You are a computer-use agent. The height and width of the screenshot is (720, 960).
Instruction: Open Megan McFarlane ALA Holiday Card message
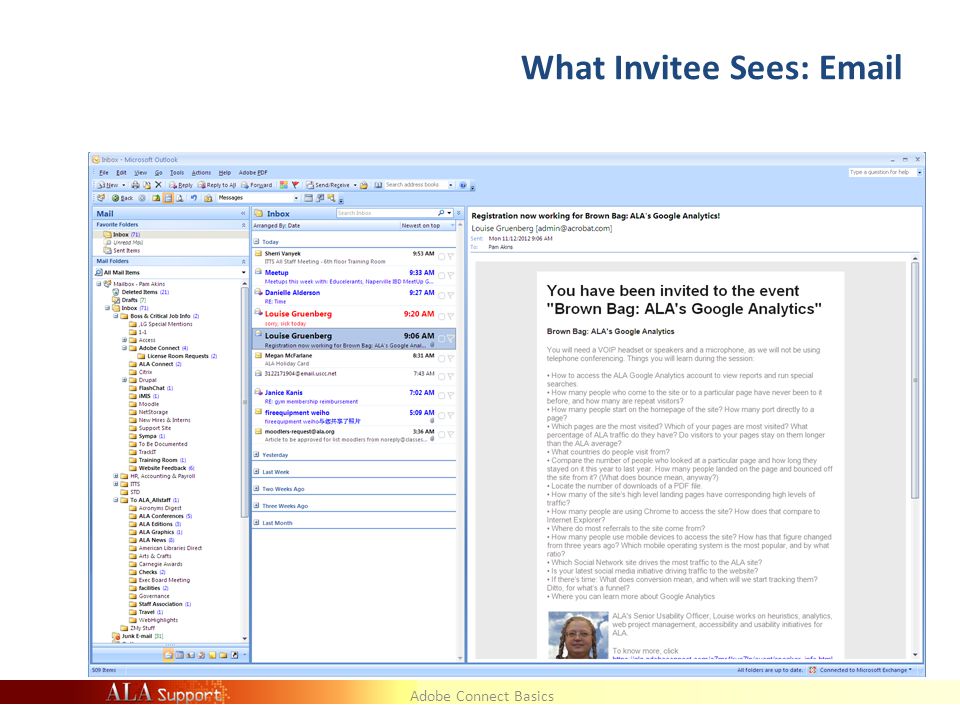[354, 359]
